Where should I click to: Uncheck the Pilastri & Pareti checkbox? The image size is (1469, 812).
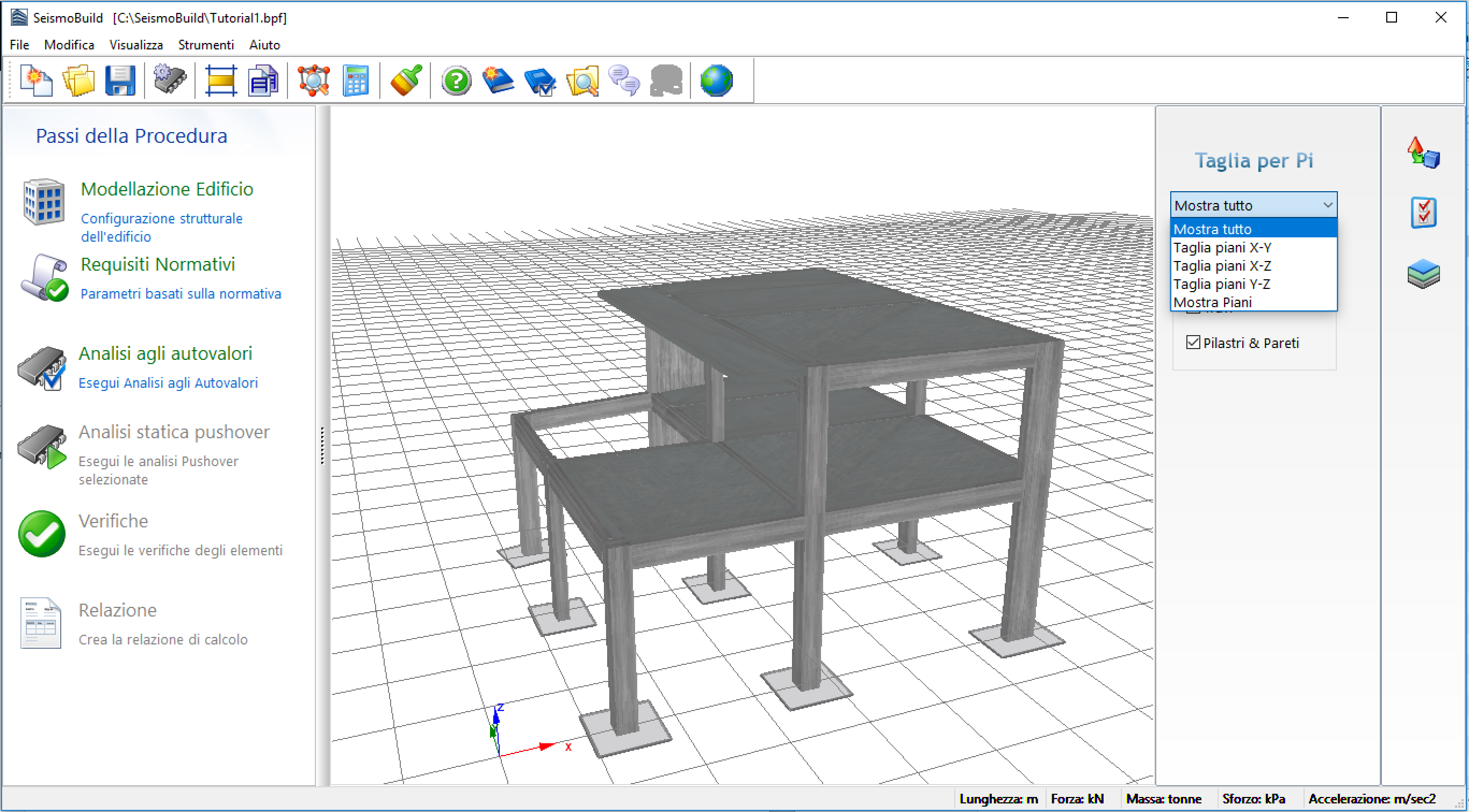(x=1193, y=343)
